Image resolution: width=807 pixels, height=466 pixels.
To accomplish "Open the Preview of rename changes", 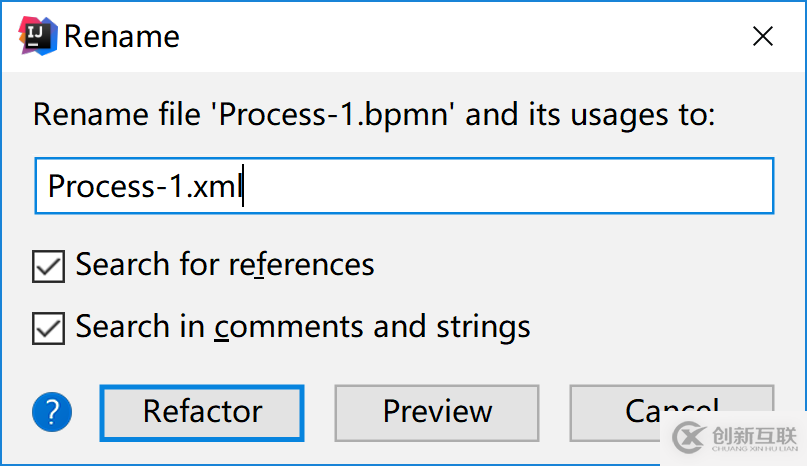I will tap(437, 411).
